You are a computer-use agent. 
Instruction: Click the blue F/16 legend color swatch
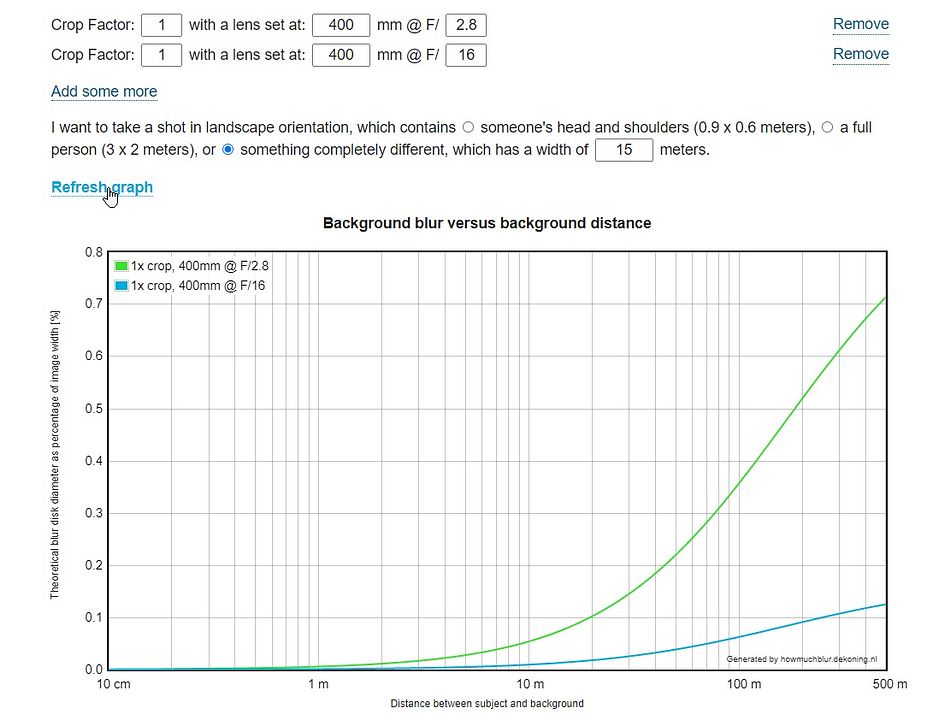[122, 286]
